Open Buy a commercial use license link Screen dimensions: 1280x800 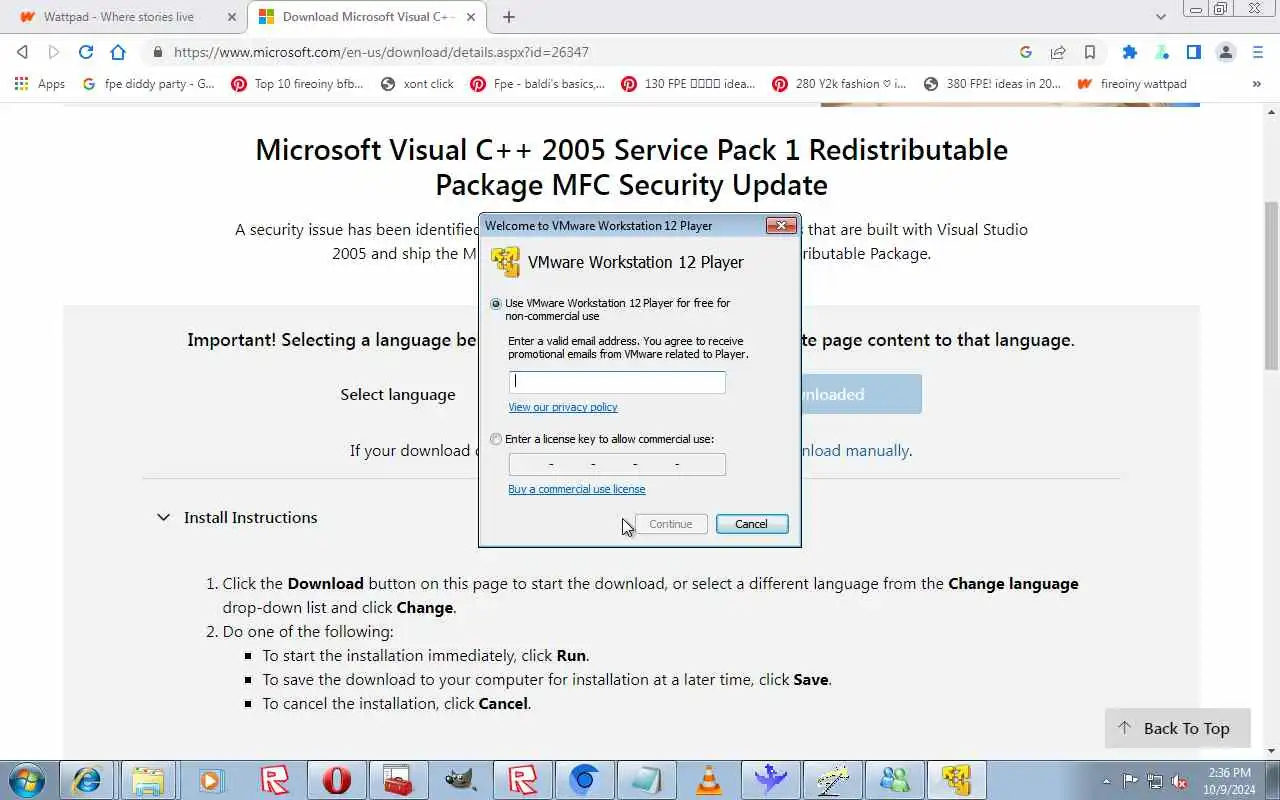tap(577, 489)
